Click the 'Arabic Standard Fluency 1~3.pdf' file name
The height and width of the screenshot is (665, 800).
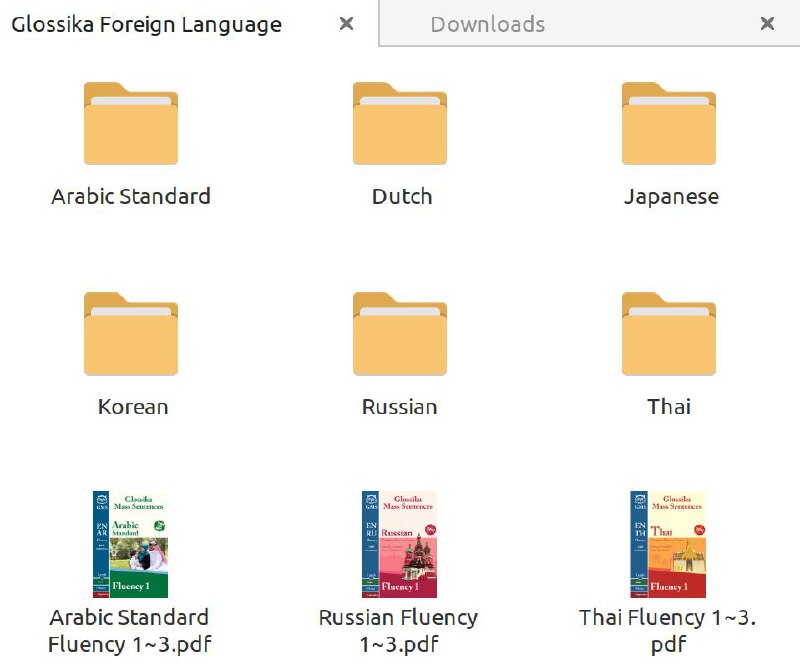(130, 631)
